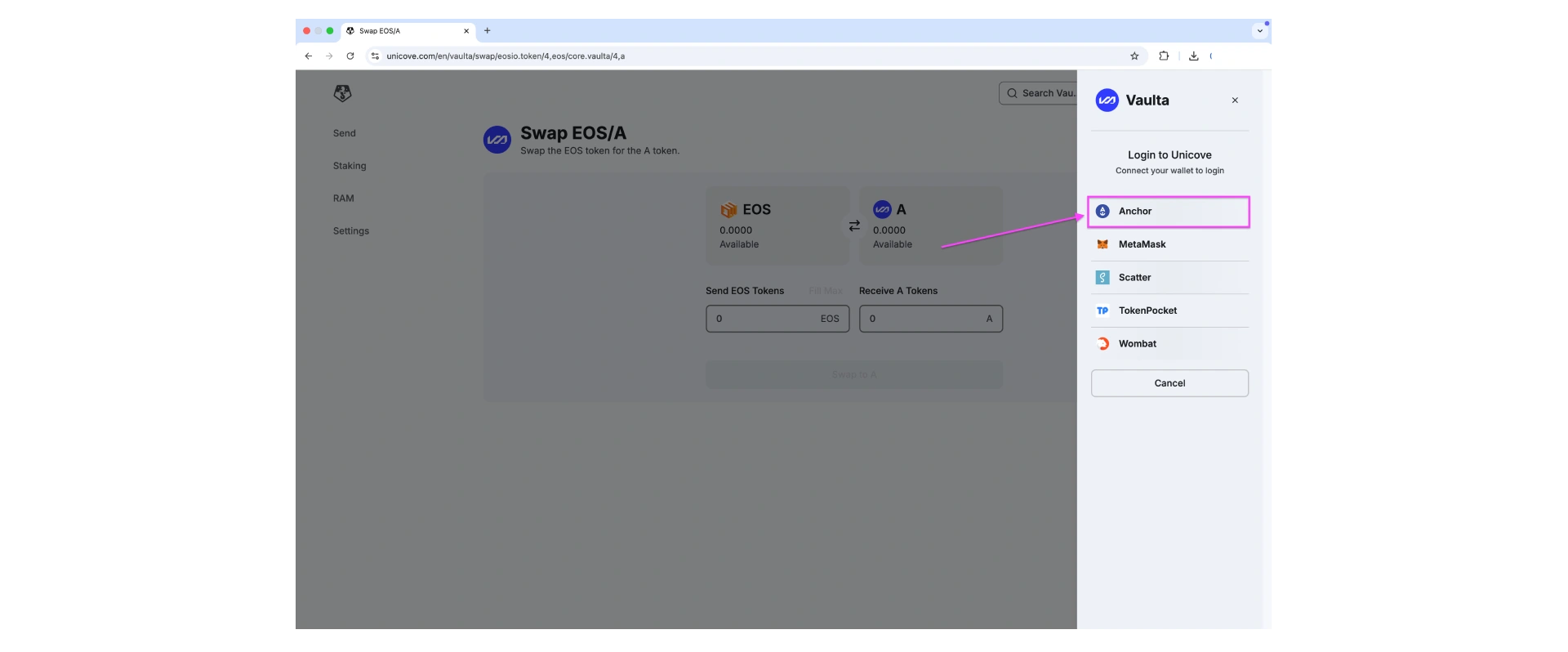Click the EOS 0.0000 Available balance card

777,226
